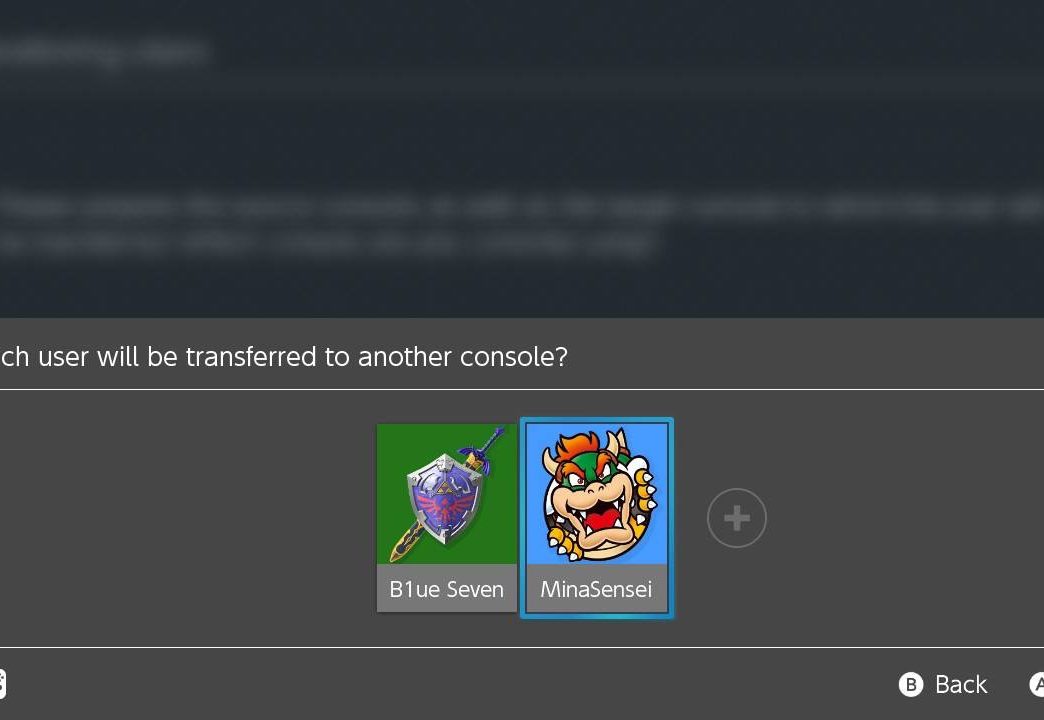Click the blurred title text at top
This screenshot has width=1044, height=720.
pyautogui.click(x=103, y=53)
